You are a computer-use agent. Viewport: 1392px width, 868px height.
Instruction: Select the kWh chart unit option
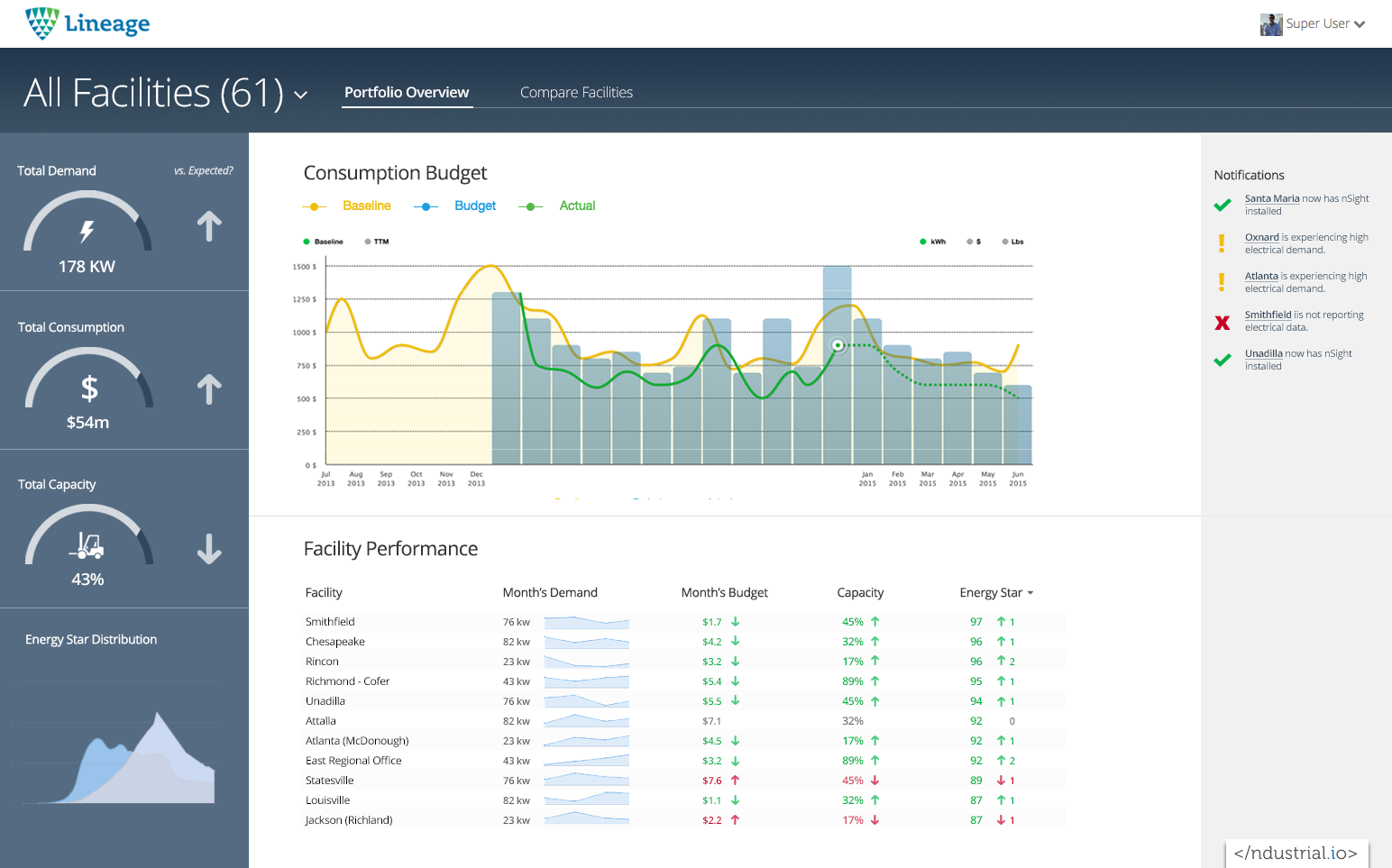(932, 242)
